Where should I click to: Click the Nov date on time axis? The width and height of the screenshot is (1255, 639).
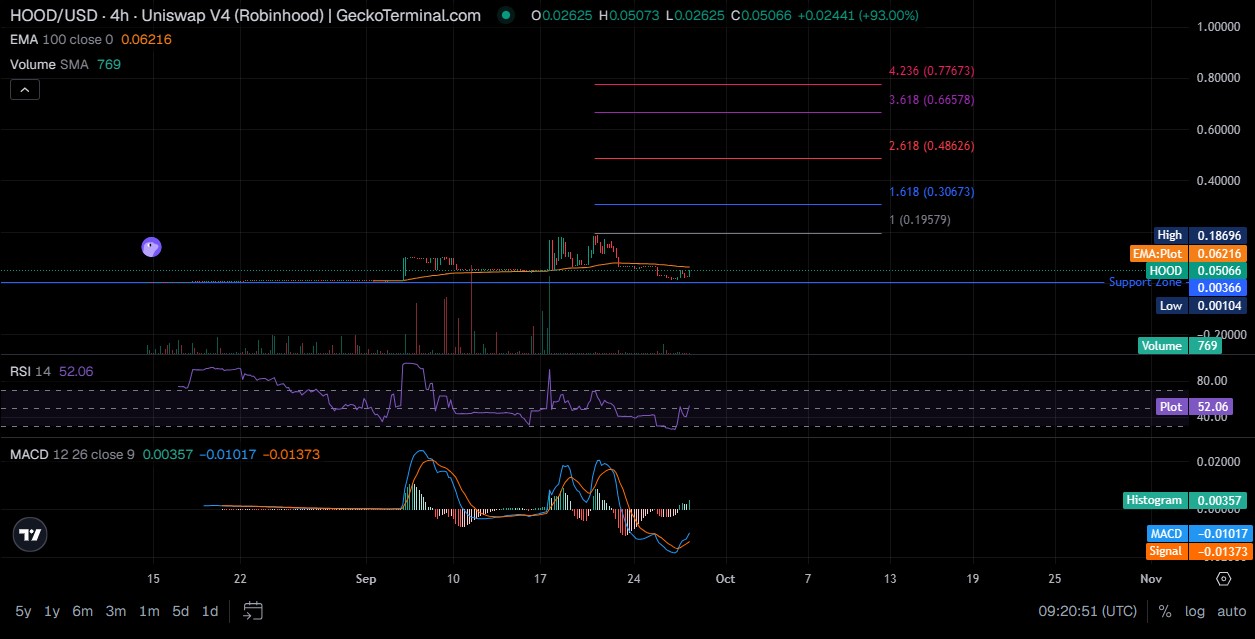tap(1151, 578)
